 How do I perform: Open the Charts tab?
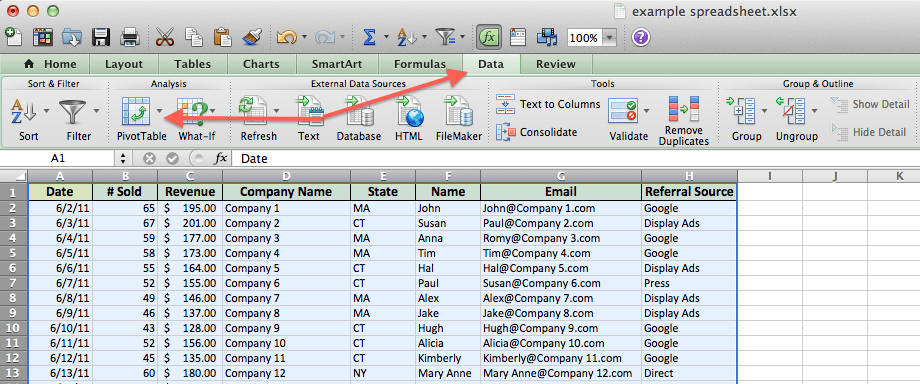pyautogui.click(x=261, y=65)
